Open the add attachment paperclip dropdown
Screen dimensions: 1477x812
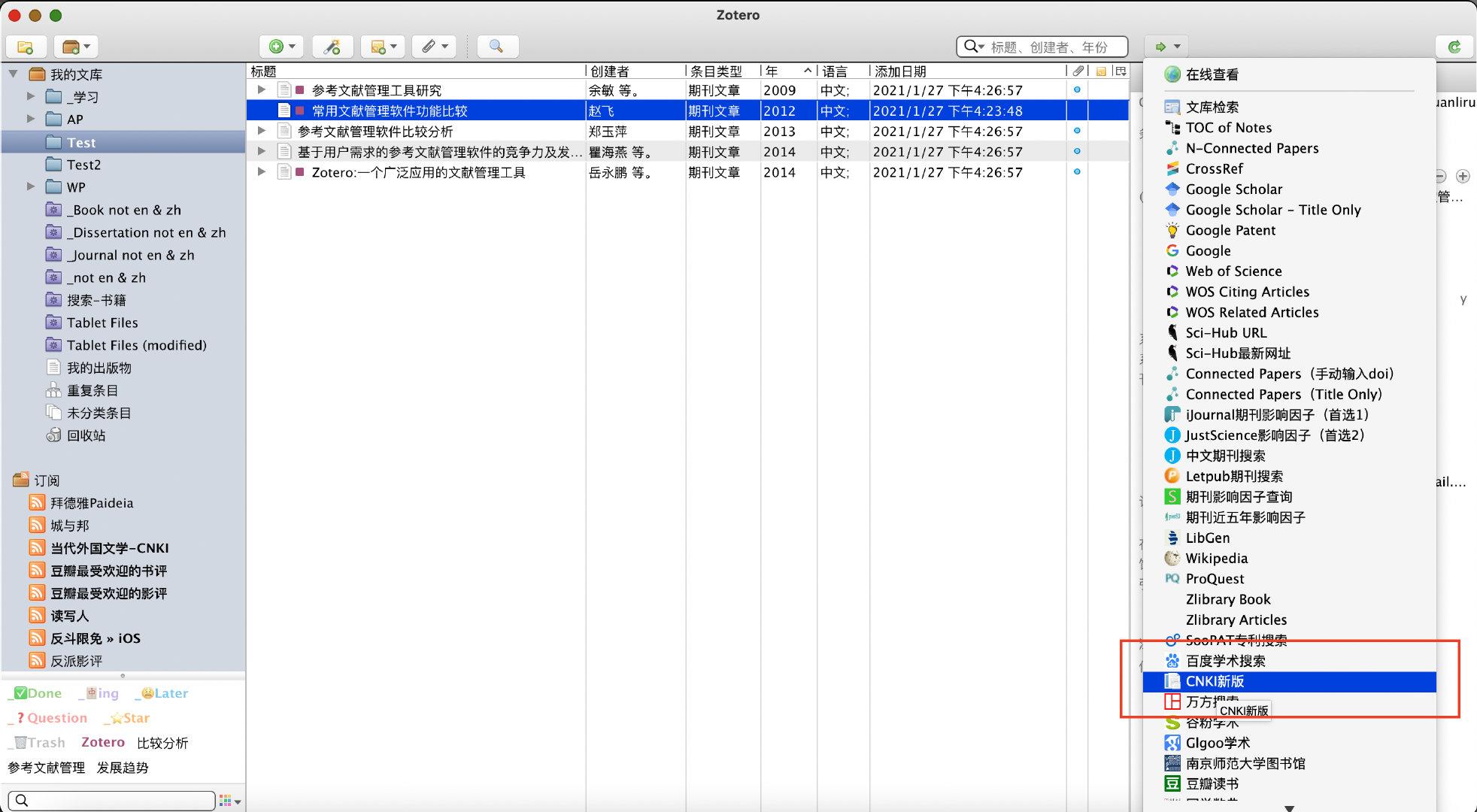(x=434, y=47)
